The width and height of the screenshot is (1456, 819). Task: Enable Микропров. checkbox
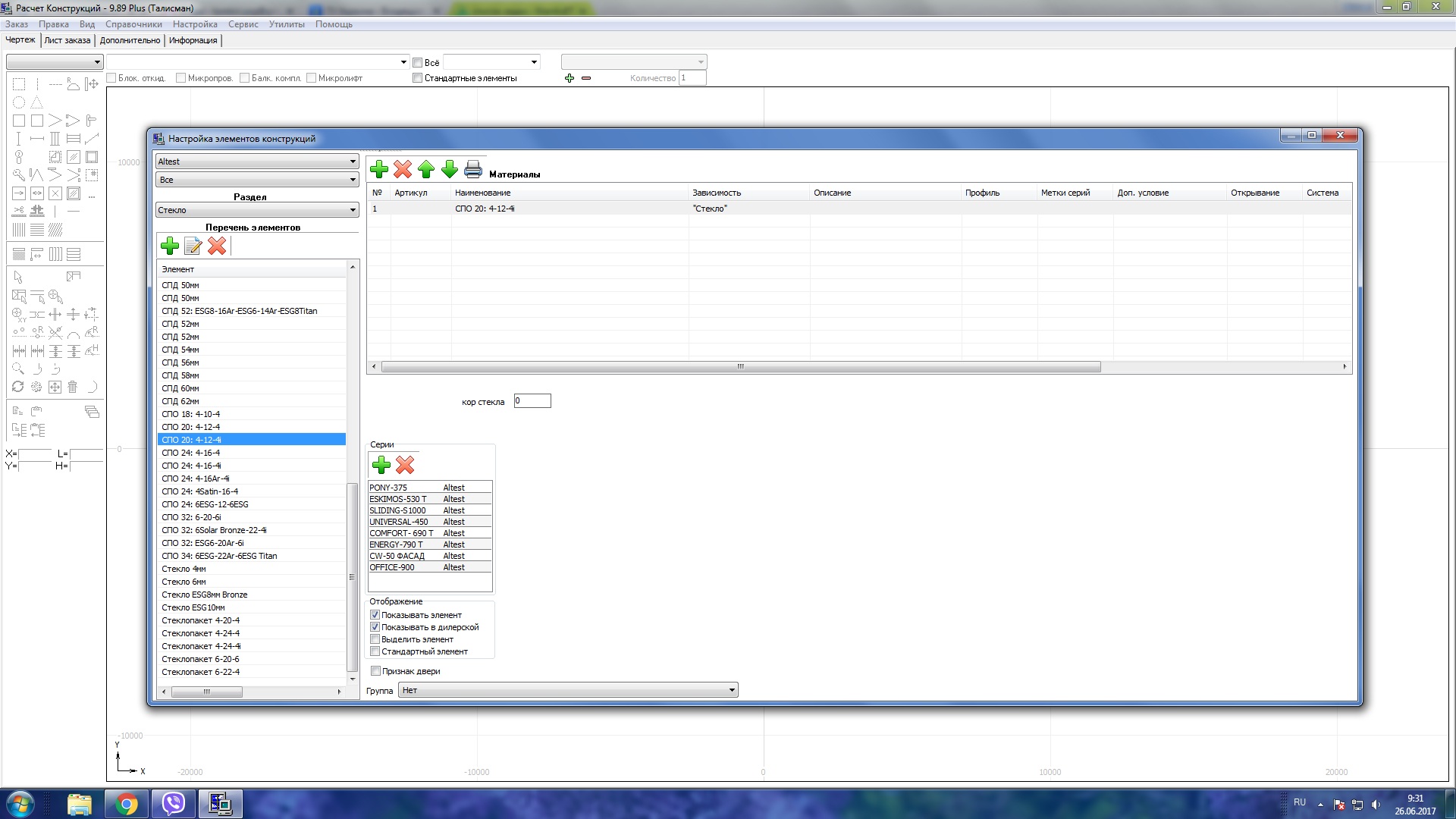180,78
